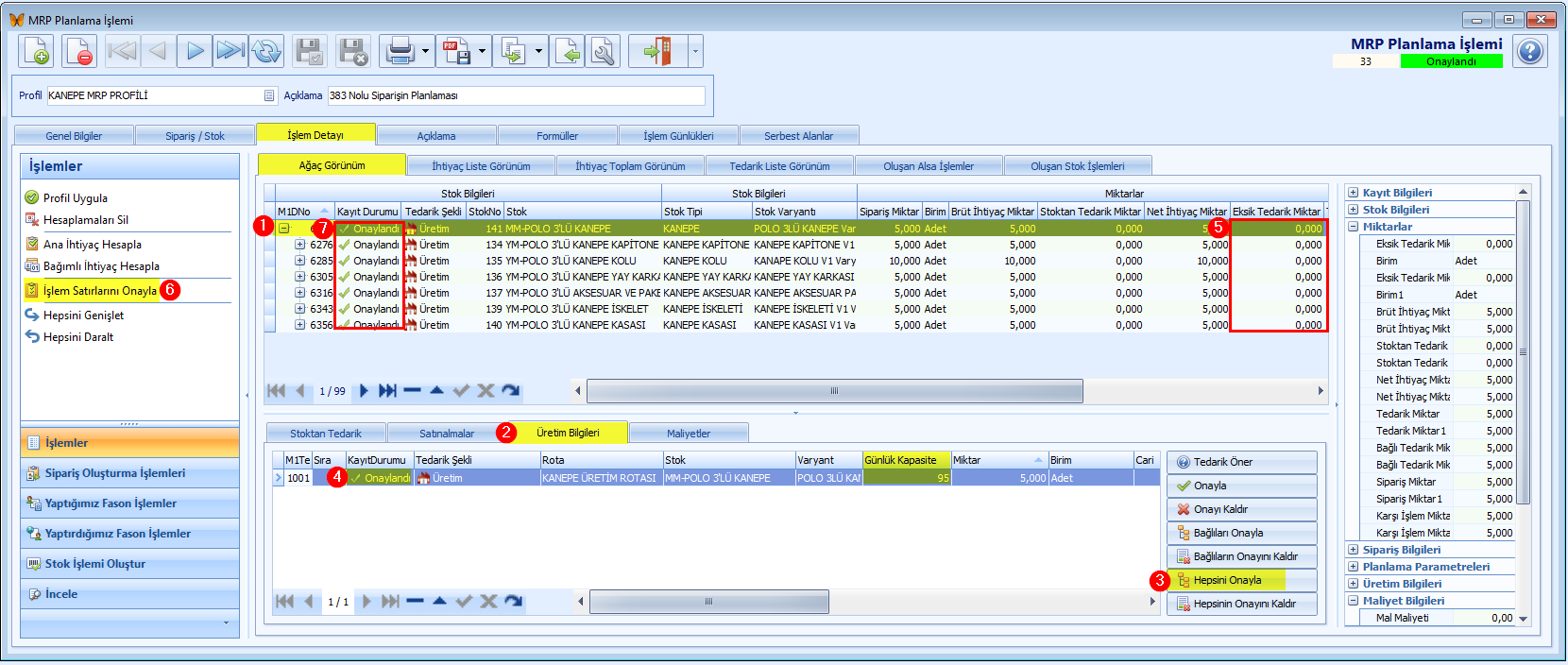Click the refresh icon in main toolbar
Screen dimensions: 1568x665
pyautogui.click(x=266, y=51)
